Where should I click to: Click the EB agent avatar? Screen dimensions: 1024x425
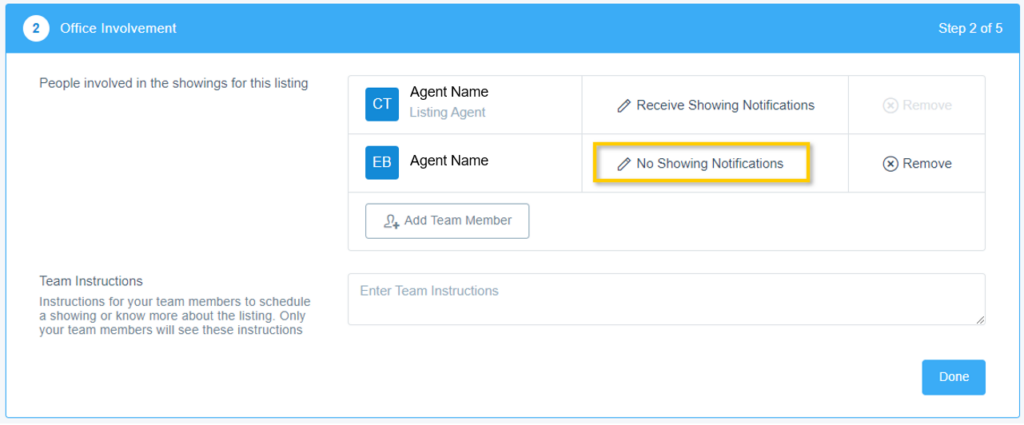click(x=382, y=163)
